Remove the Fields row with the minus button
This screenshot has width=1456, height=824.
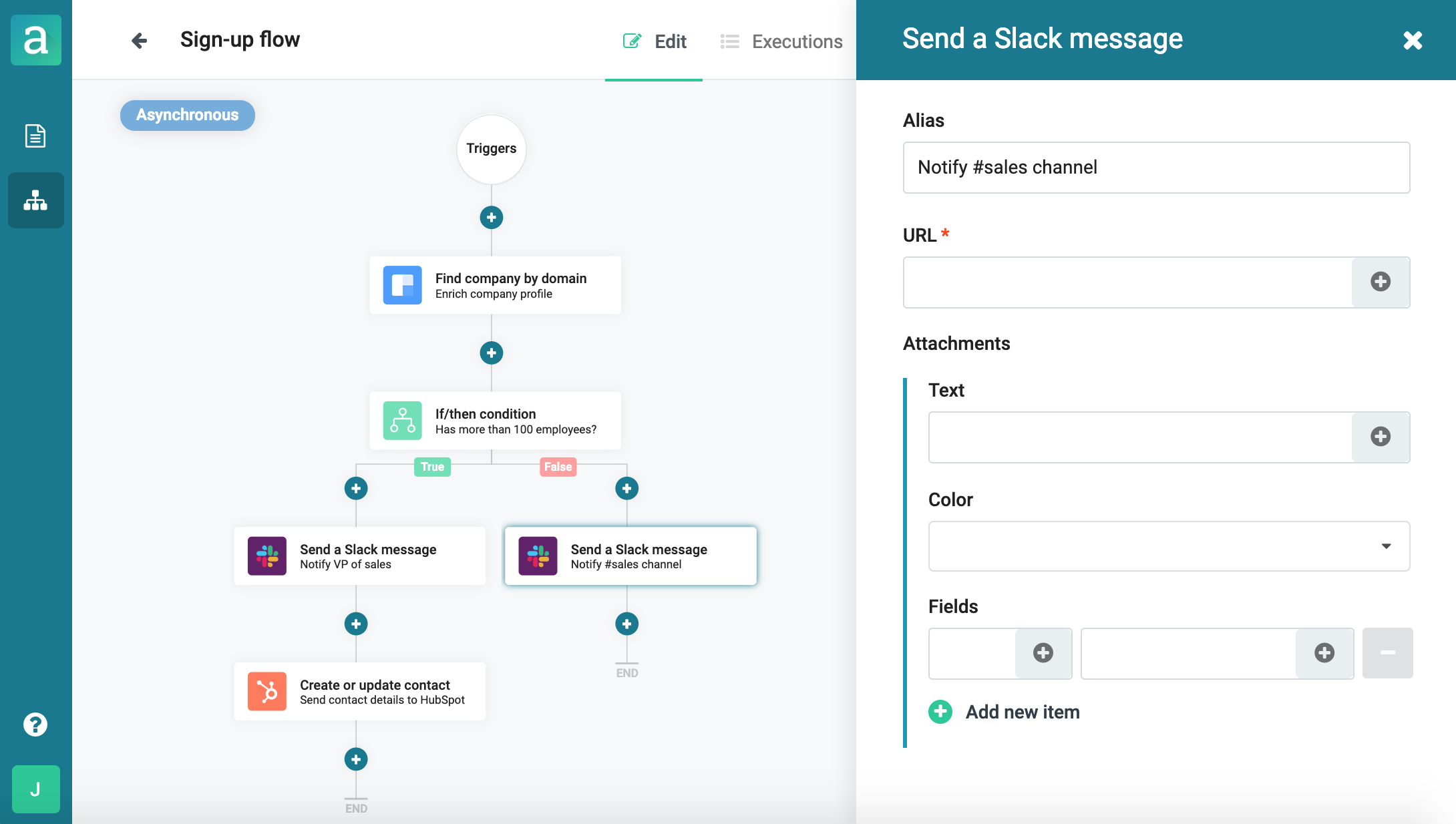(x=1387, y=653)
